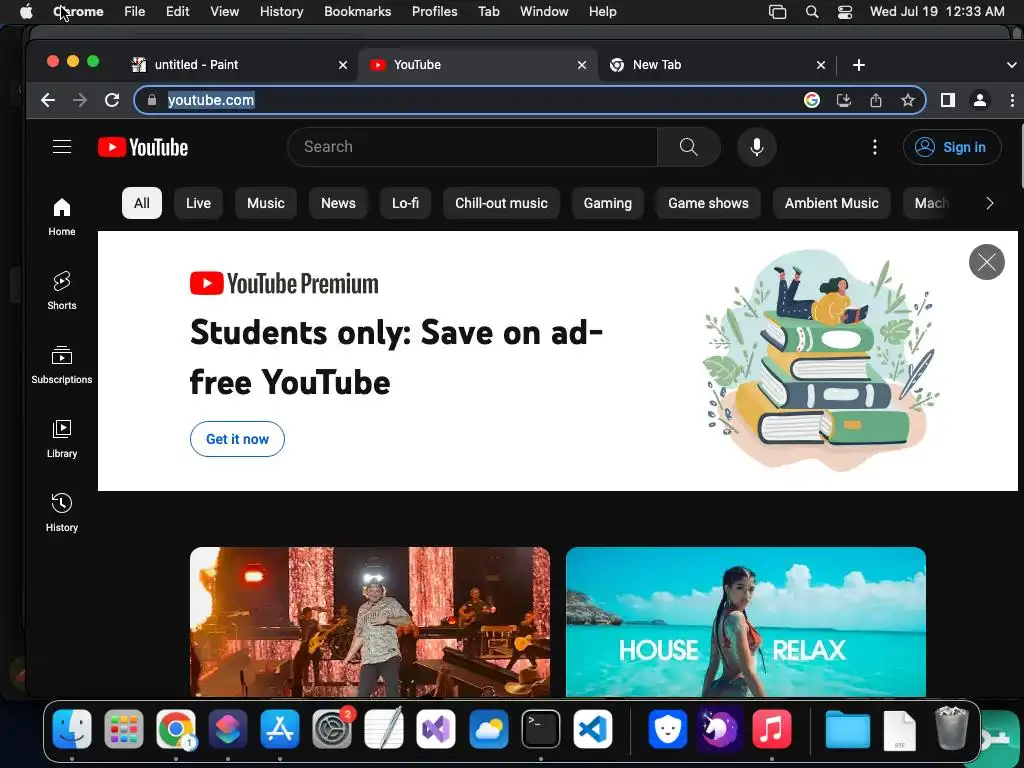Select the All filter chip
This screenshot has height=768, width=1024.
(x=142, y=203)
